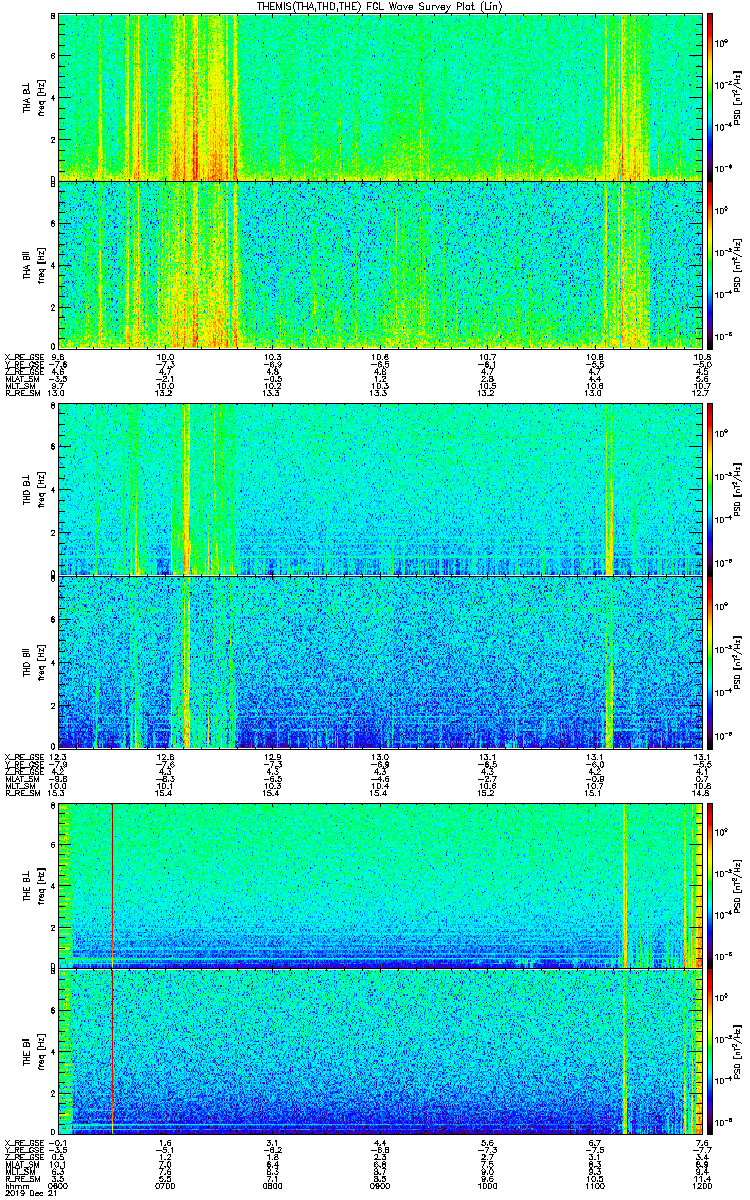
Task: Click the 'THE B⊥ freq [Hz]' axis label
Action: 35,886
